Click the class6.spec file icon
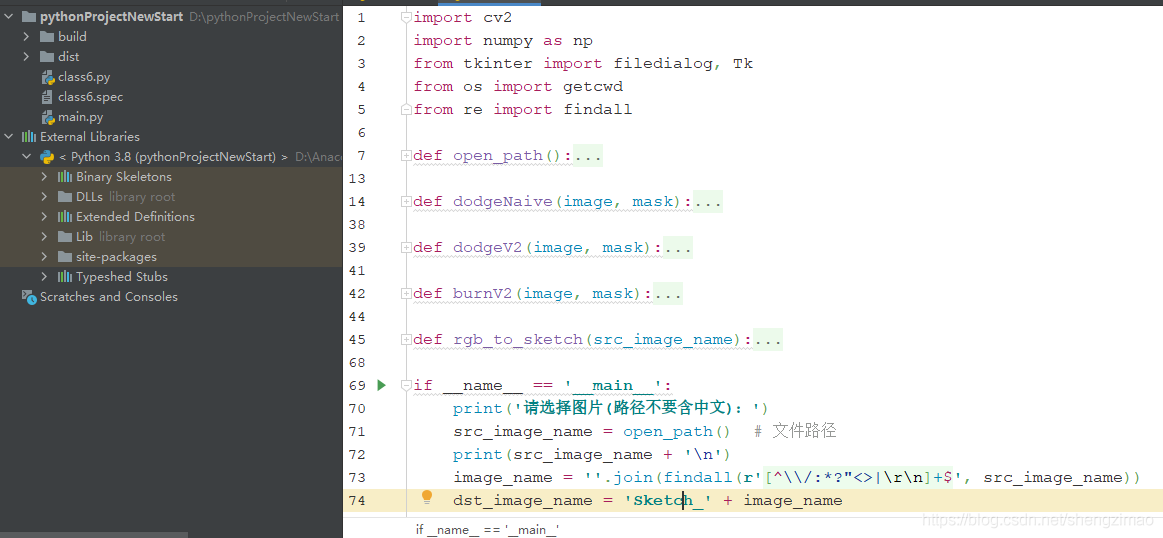Image resolution: width=1163 pixels, height=538 pixels. 47,97
